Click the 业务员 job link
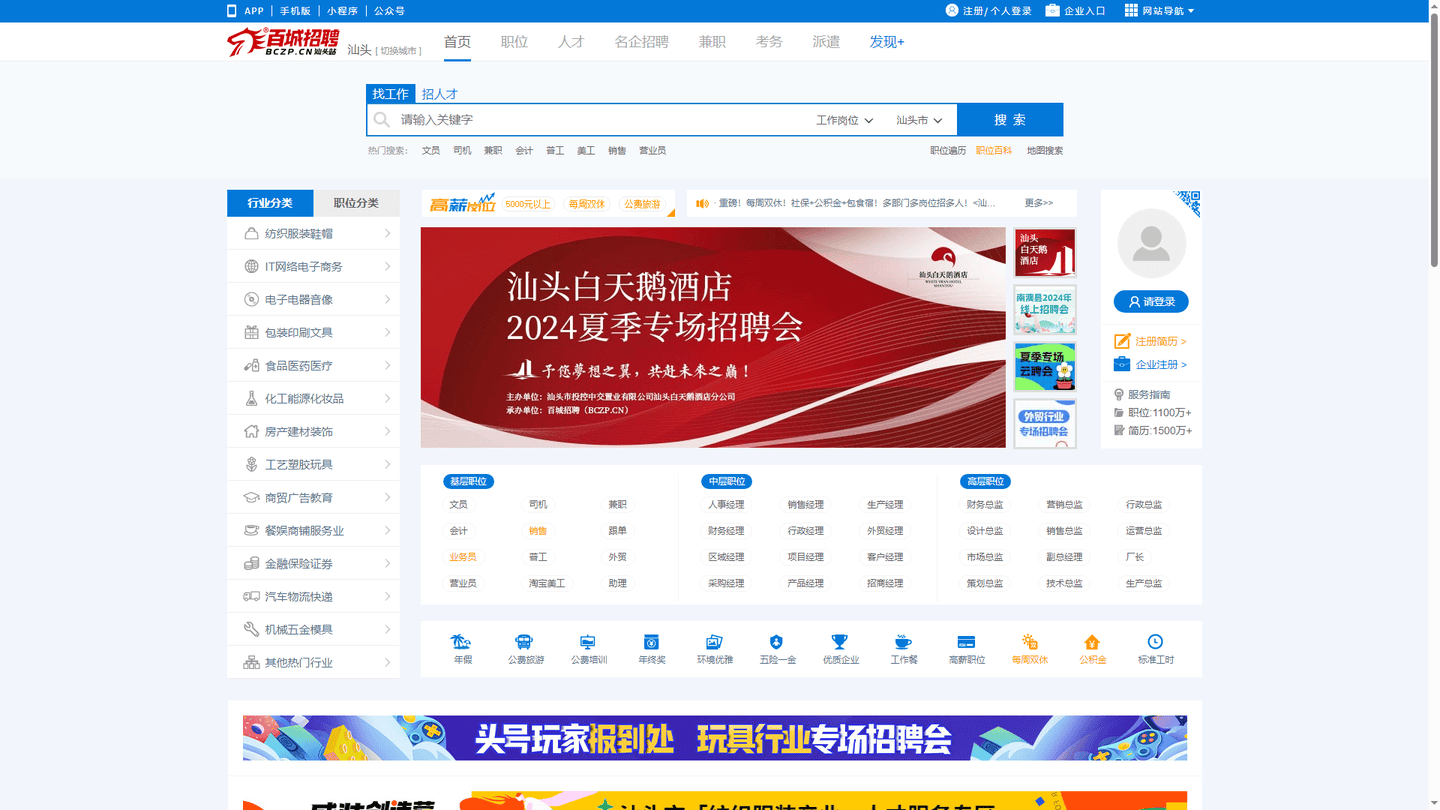 coord(462,557)
